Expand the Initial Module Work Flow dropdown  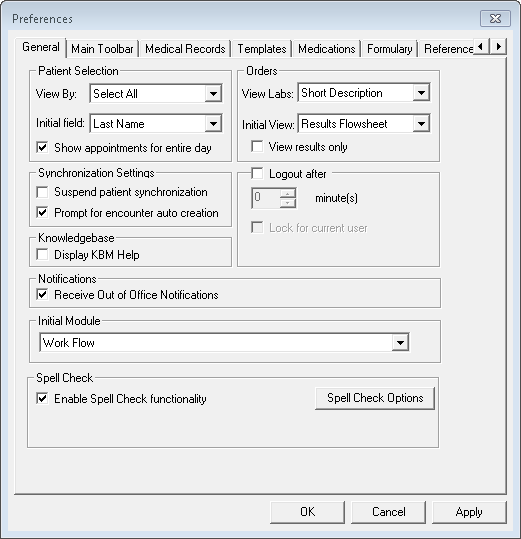pyautogui.click(x=400, y=343)
